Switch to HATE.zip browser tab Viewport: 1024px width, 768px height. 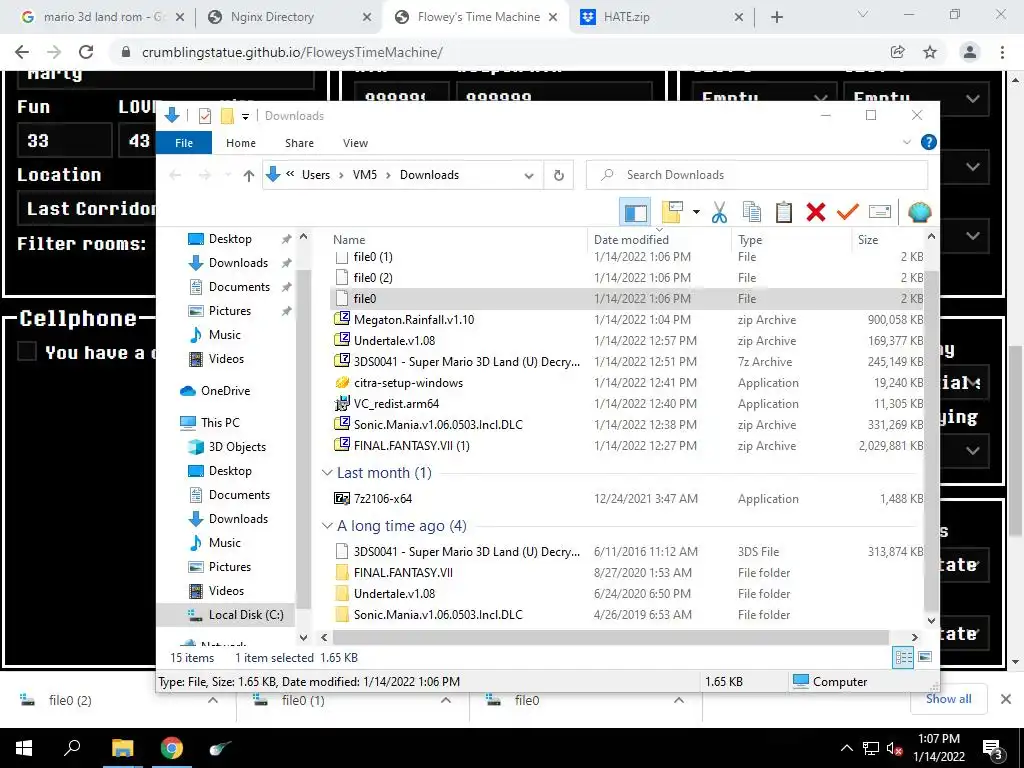[x=662, y=17]
